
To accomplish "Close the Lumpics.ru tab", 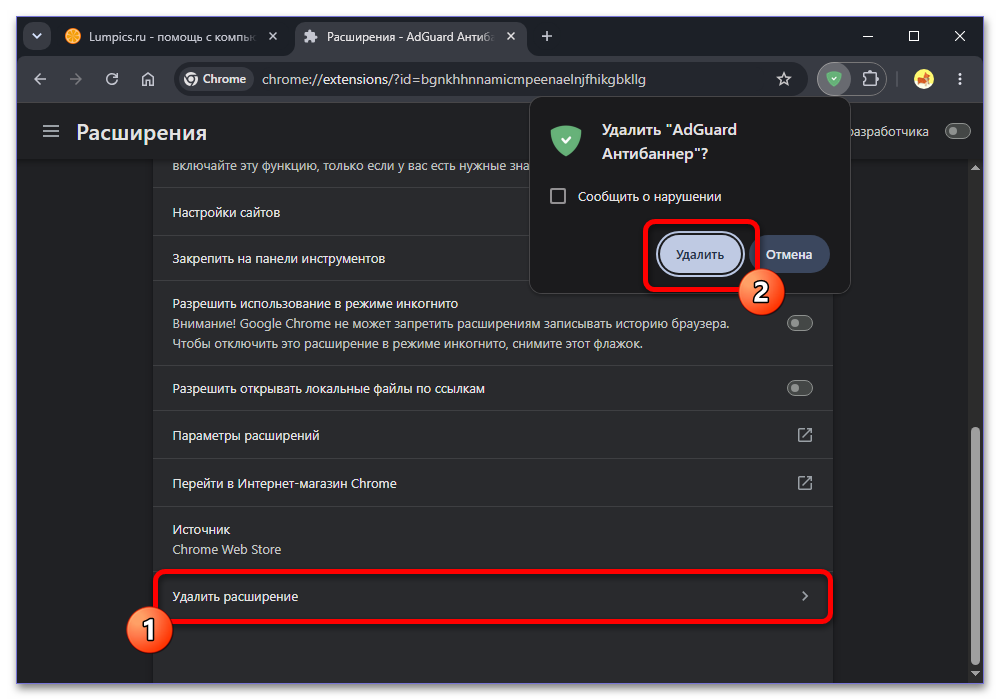I will 273,36.
